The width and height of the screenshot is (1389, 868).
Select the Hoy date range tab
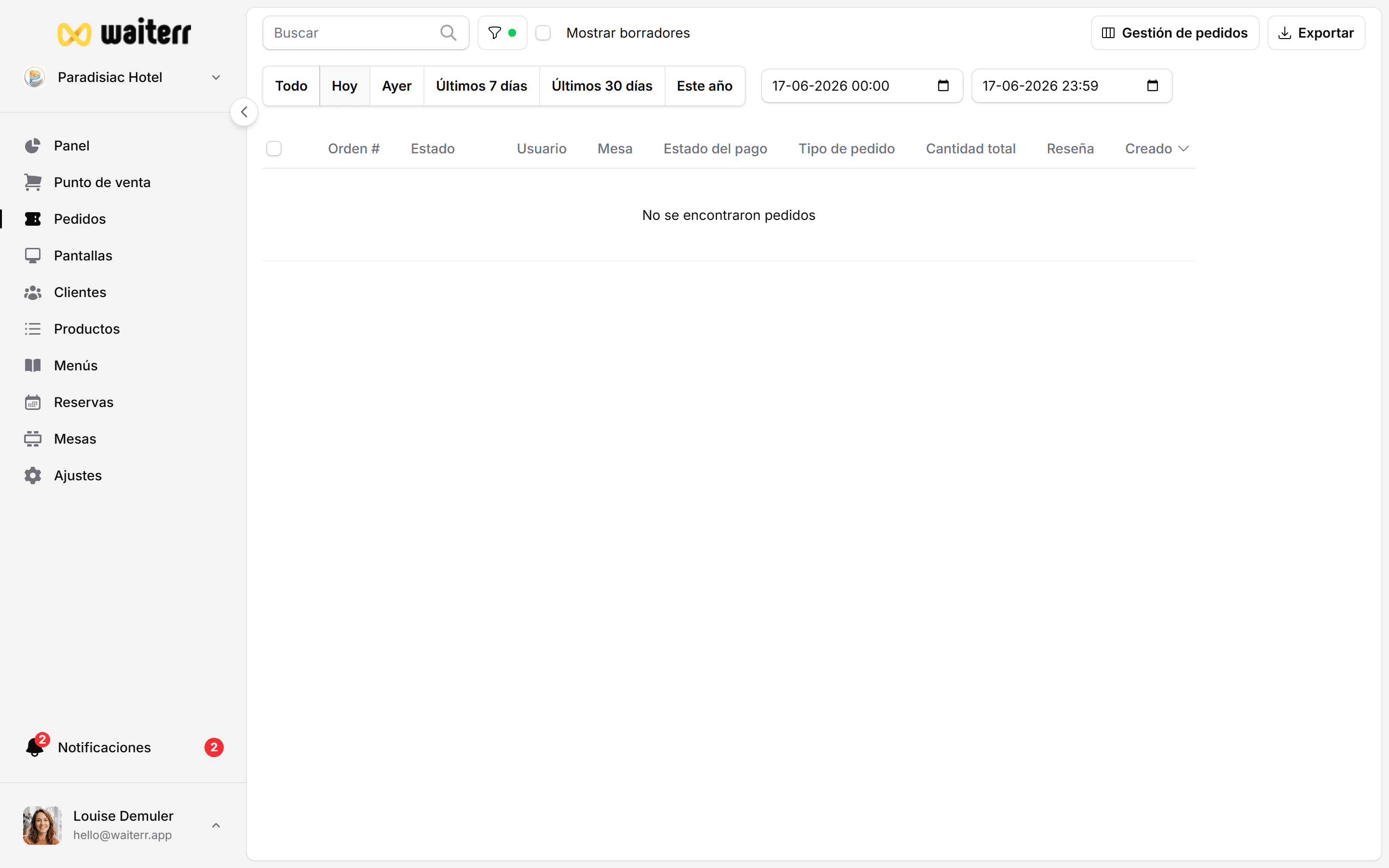coord(344,85)
